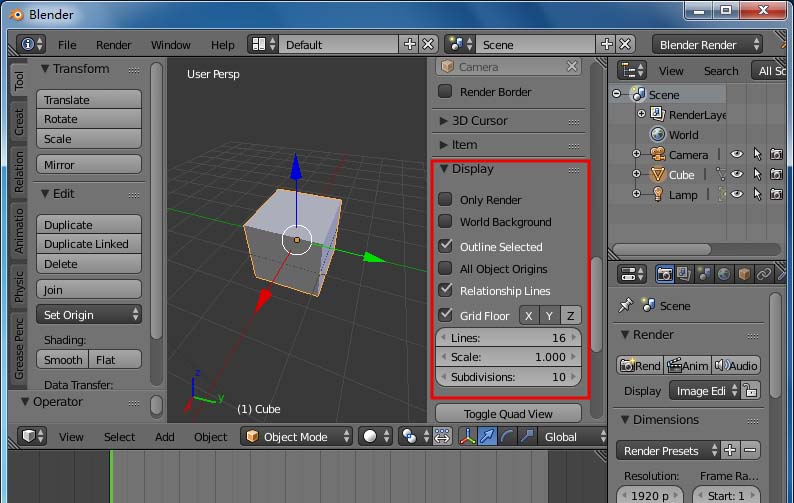
Task: Open the Window menu
Action: (x=170, y=45)
